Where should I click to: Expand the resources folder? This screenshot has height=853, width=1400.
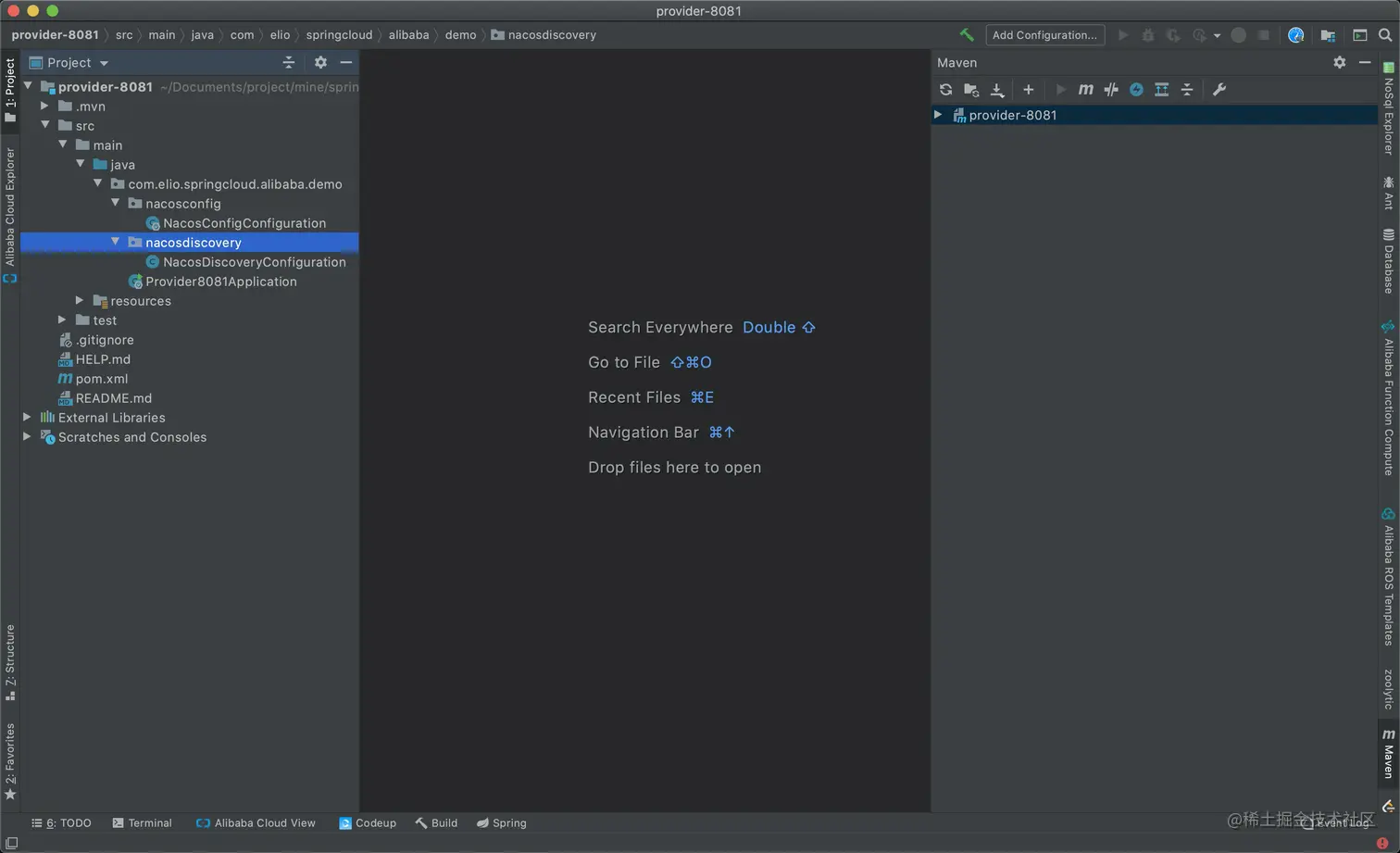(x=81, y=300)
